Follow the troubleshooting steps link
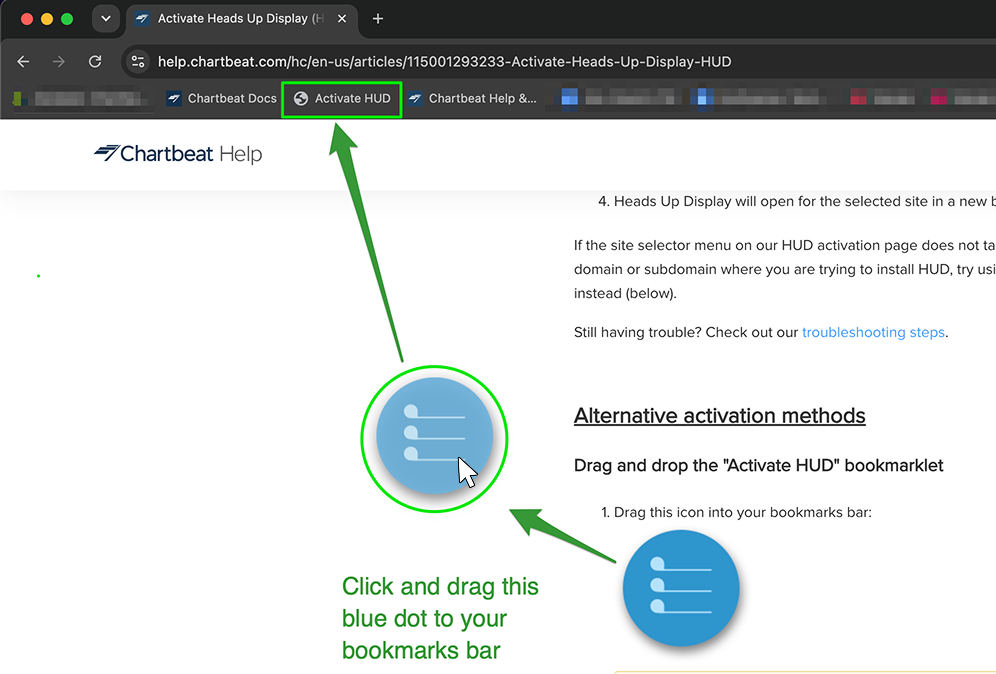 coord(873,332)
